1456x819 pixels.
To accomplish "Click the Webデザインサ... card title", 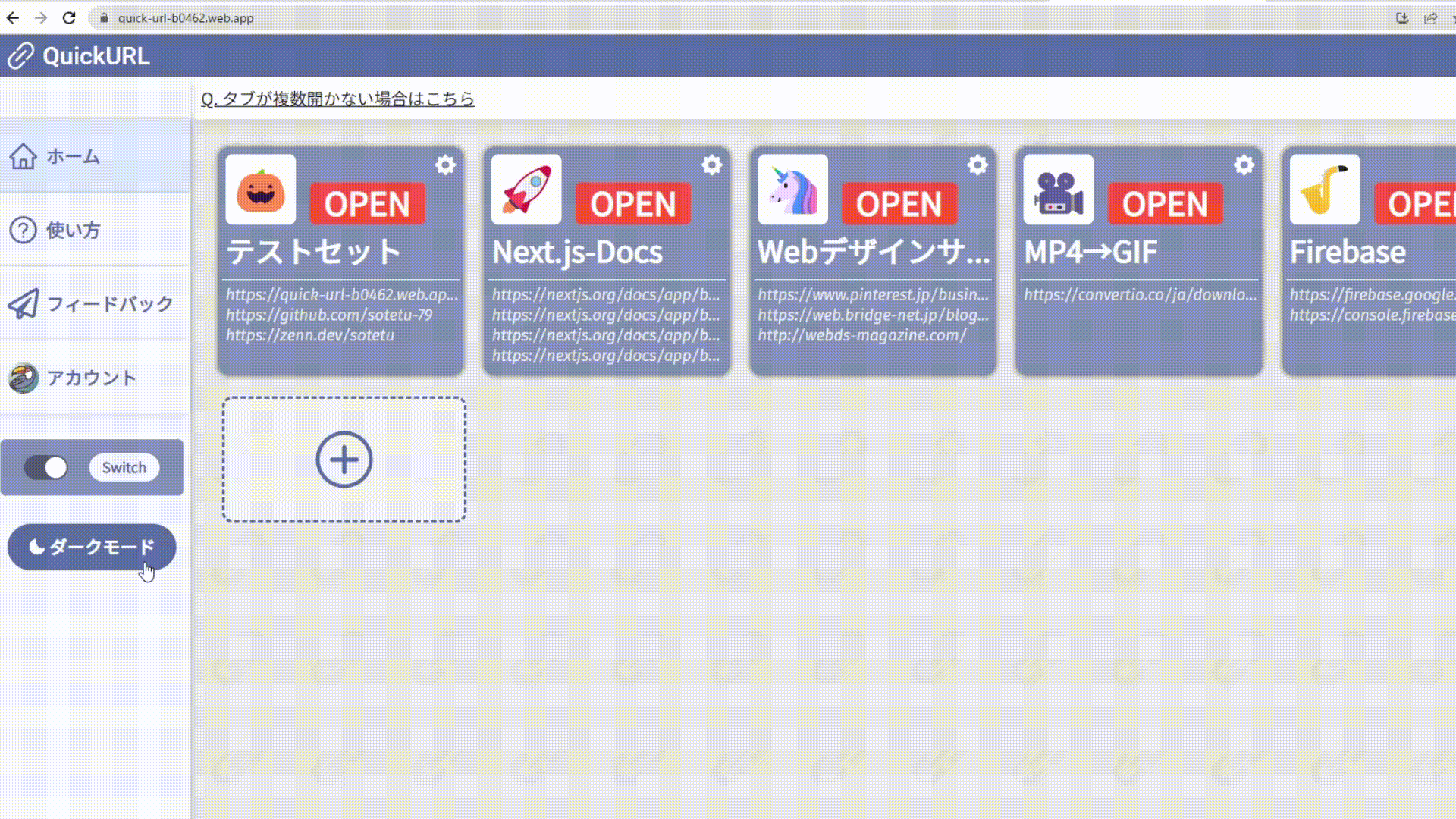I will (874, 252).
